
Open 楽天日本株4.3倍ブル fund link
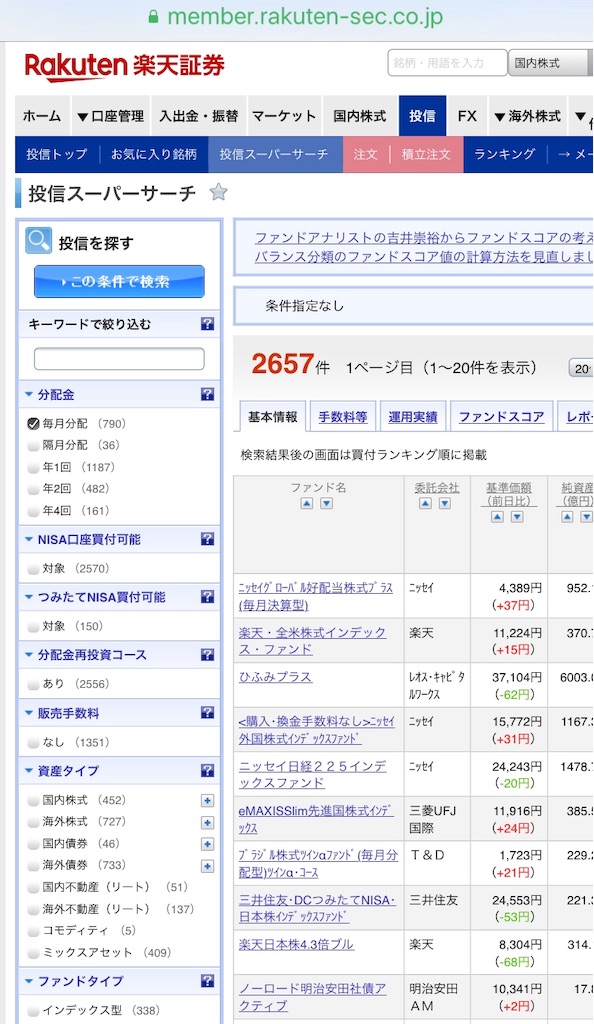click(x=296, y=944)
